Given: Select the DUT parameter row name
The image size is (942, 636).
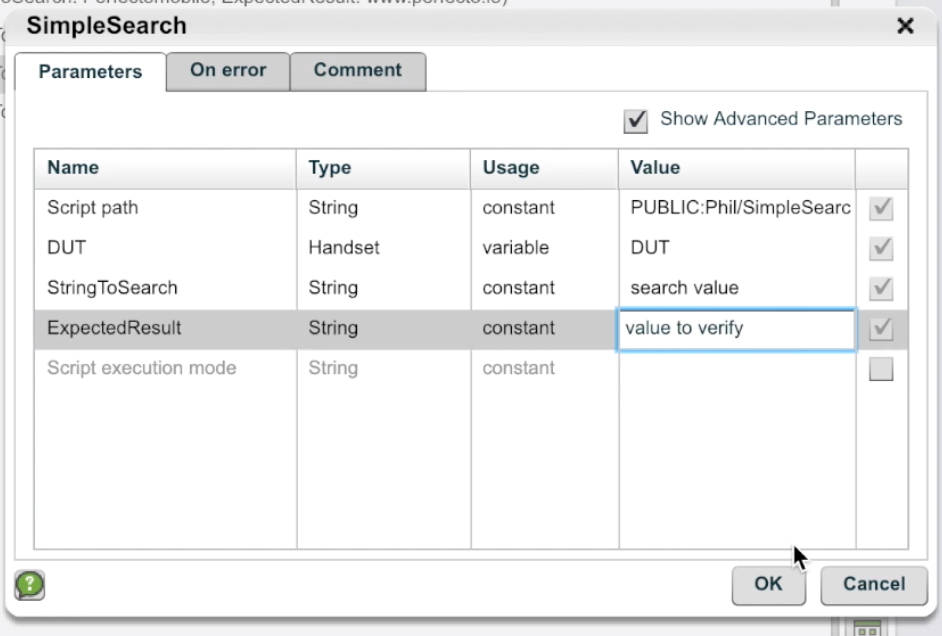Looking at the screenshot, I should click(65, 248).
